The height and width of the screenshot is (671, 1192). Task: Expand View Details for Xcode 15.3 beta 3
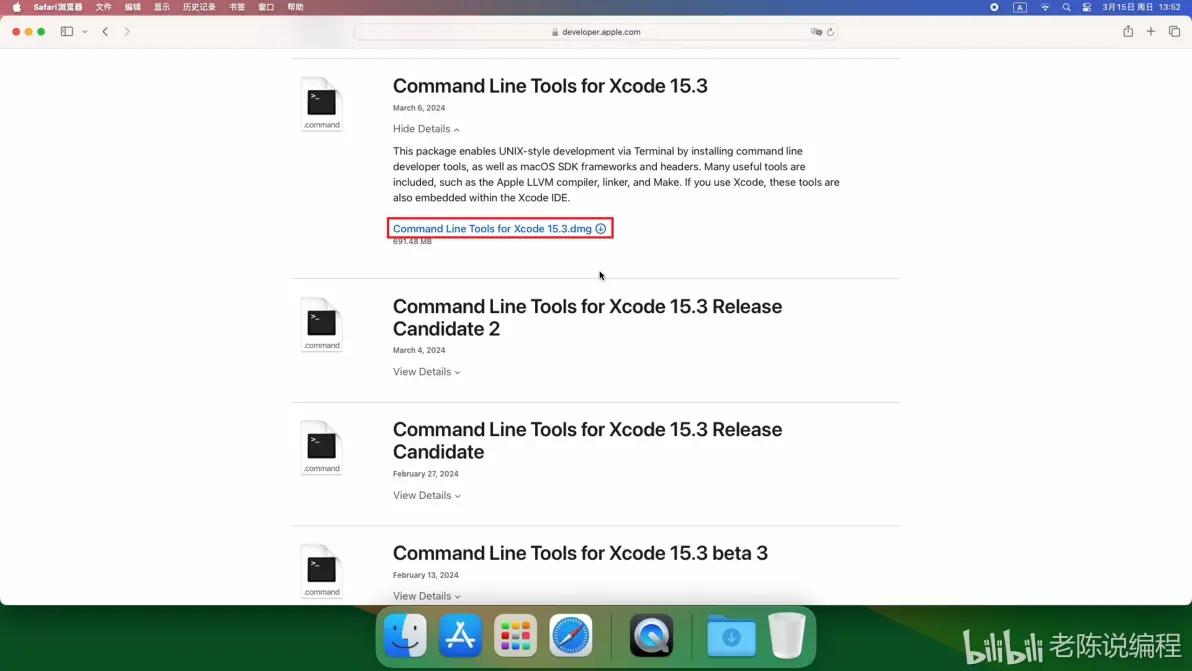[x=426, y=597]
